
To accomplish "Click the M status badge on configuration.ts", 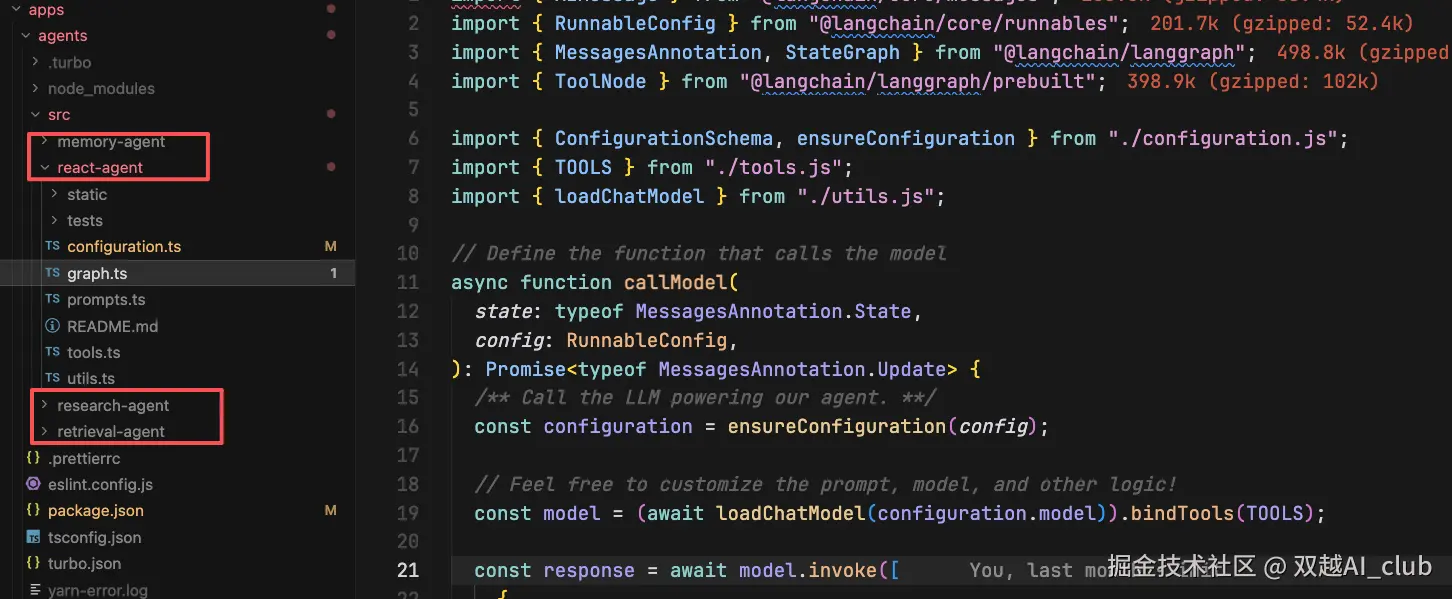I will click(x=331, y=246).
